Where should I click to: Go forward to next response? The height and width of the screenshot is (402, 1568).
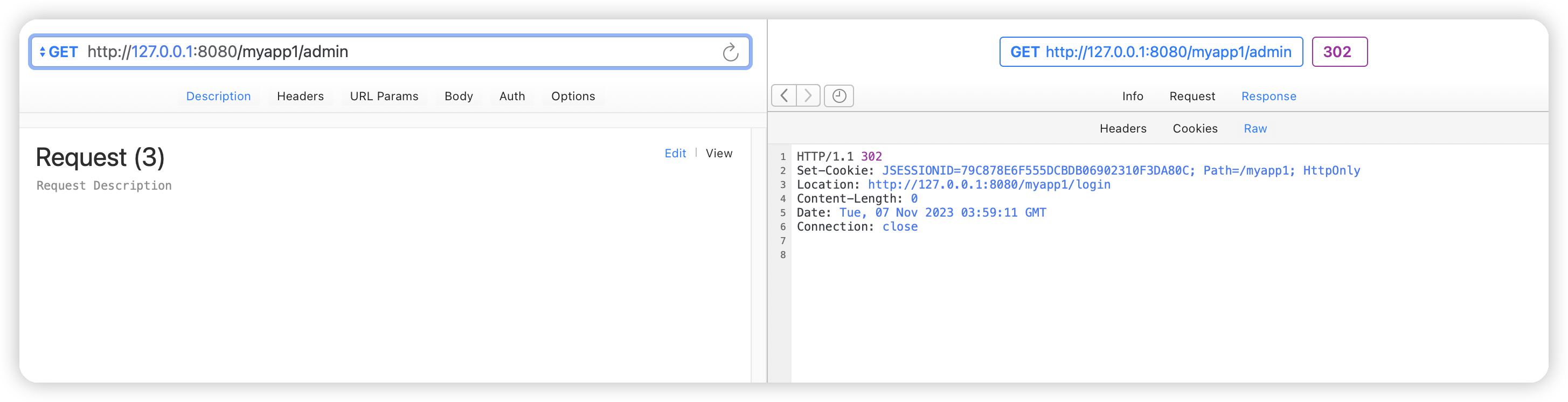pos(808,95)
